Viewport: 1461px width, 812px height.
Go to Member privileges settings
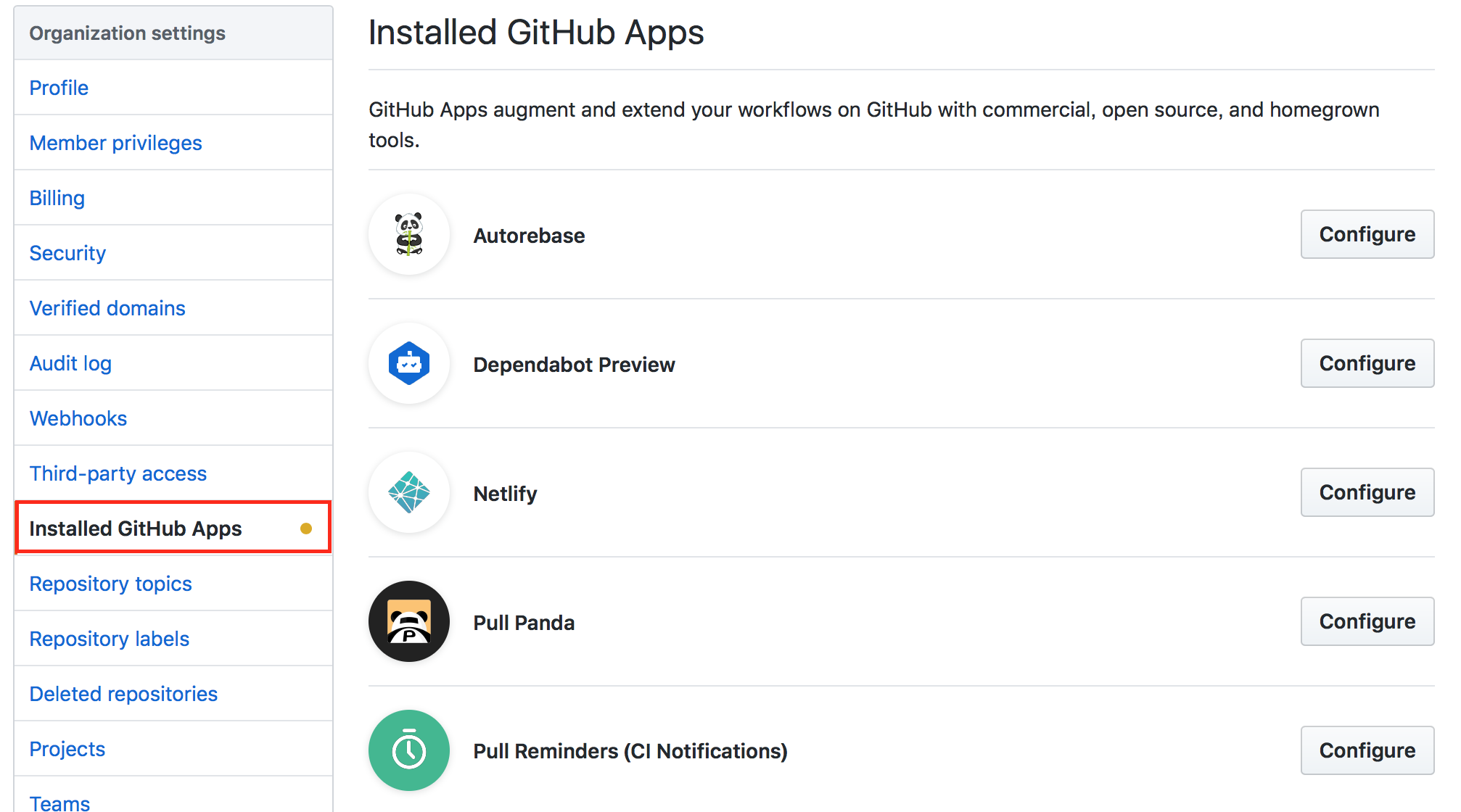[x=115, y=143]
